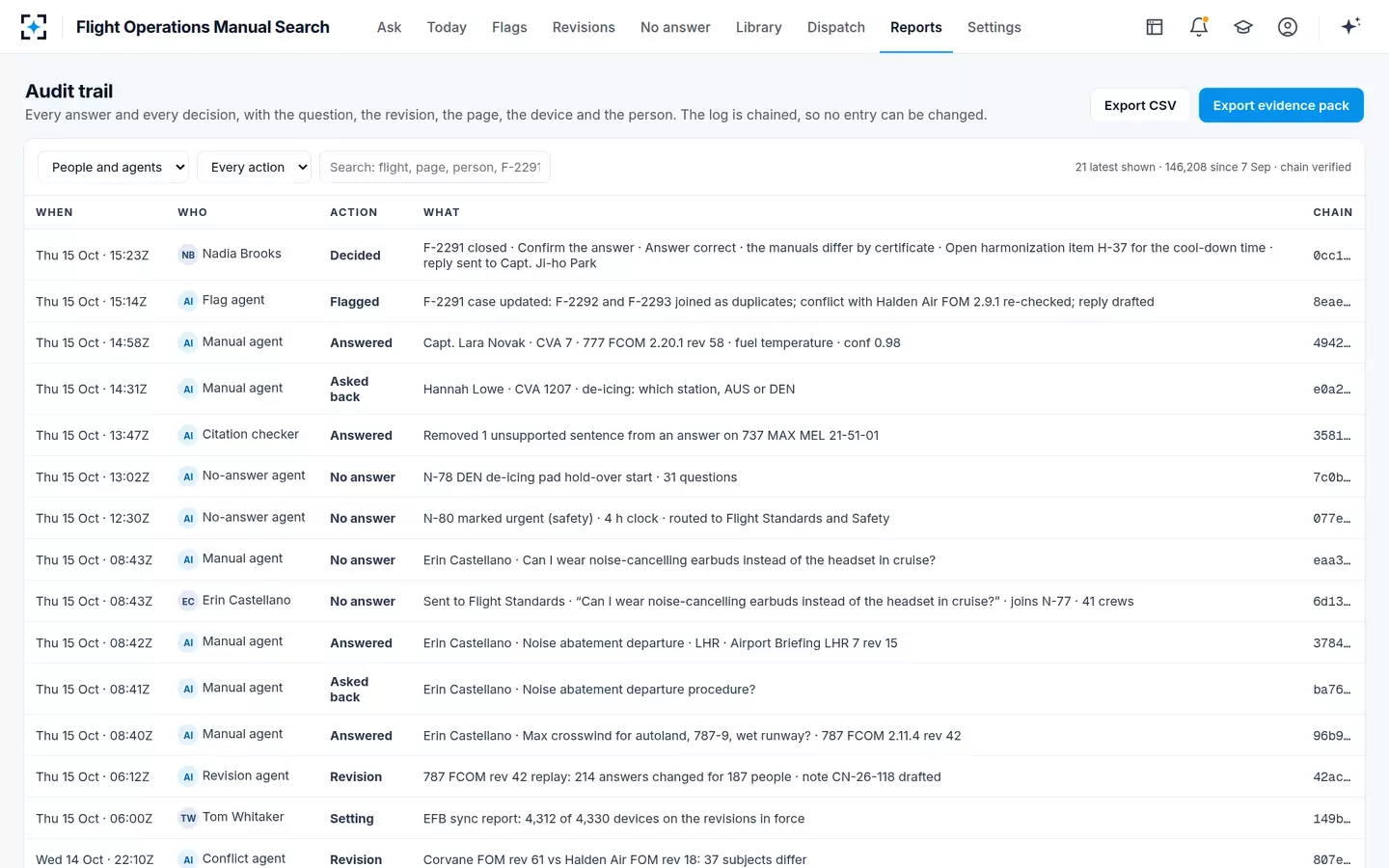Click the chain verified status text

[x=1316, y=167]
